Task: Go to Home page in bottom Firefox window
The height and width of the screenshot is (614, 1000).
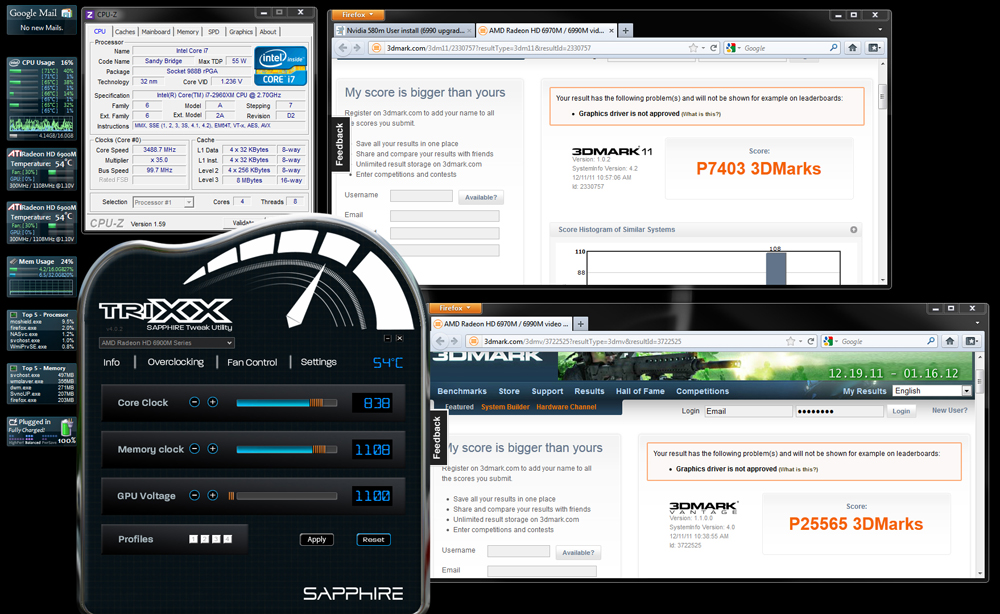Action: tap(950, 341)
